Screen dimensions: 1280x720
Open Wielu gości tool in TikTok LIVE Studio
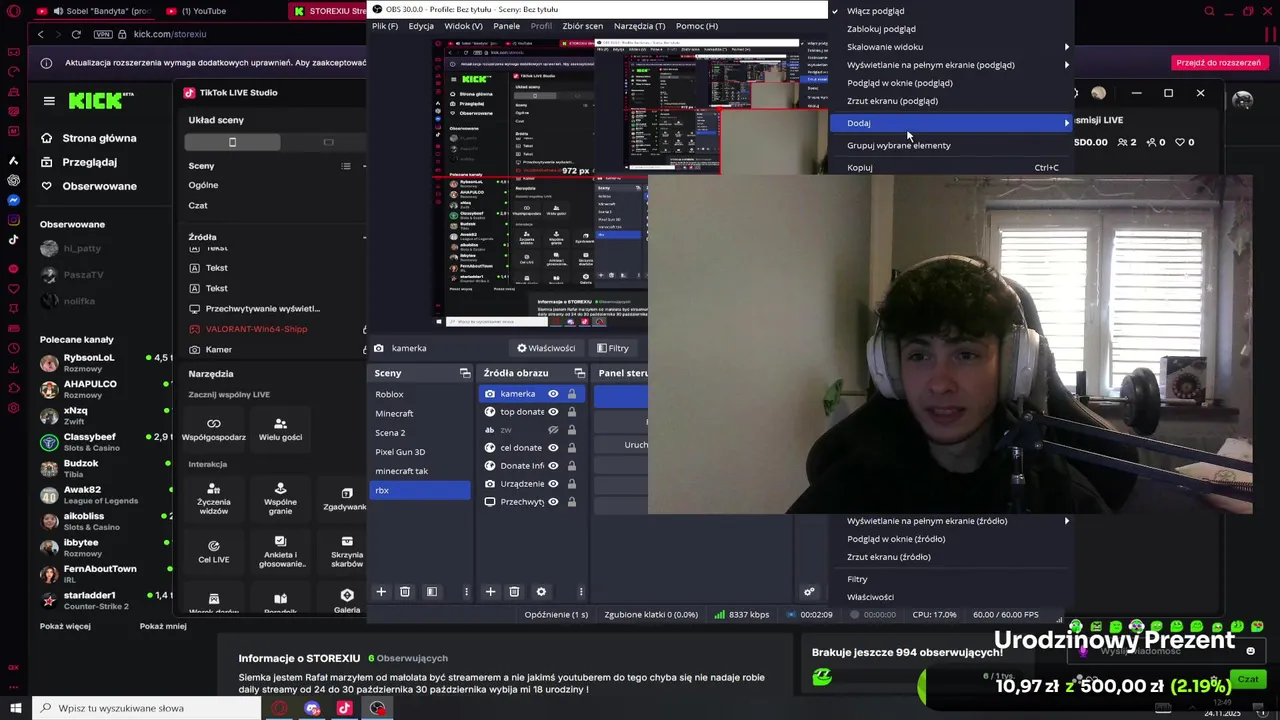click(x=280, y=430)
